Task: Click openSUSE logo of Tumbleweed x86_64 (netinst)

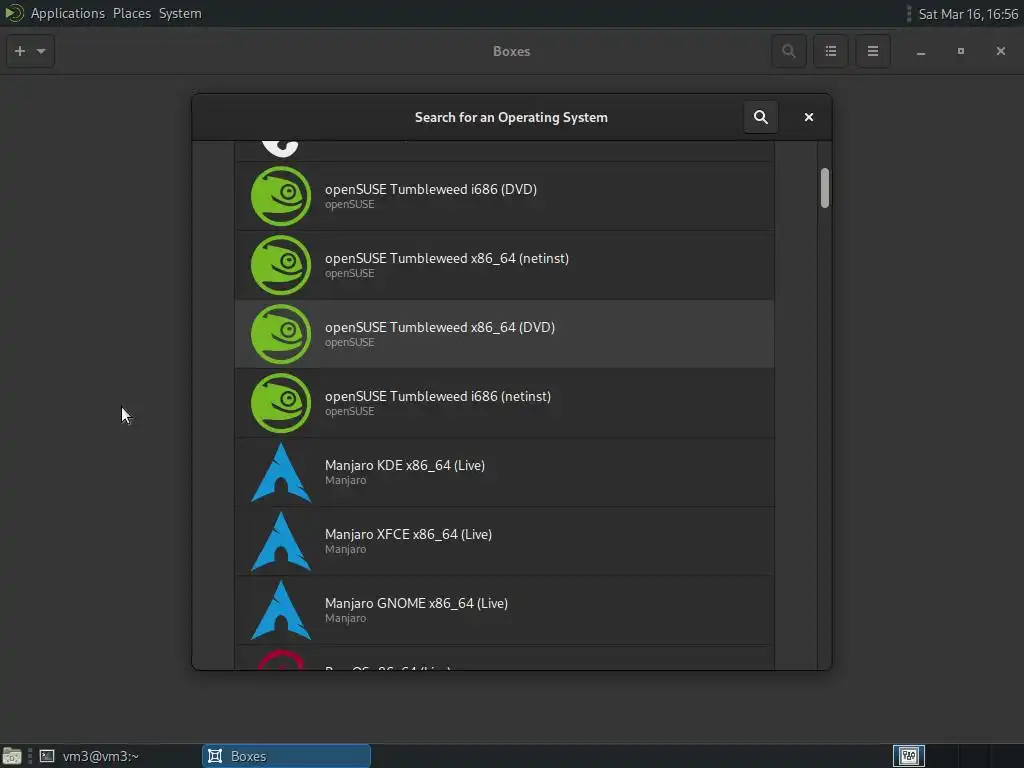Action: [x=281, y=265]
